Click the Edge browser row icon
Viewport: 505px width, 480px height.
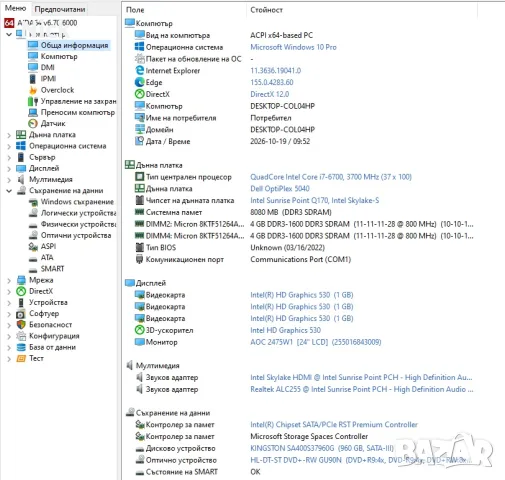pos(139,82)
